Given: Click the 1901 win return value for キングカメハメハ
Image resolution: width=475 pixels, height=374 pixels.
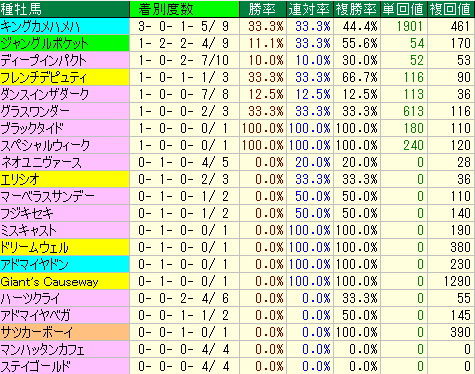Looking at the screenshot, I should point(410,26).
